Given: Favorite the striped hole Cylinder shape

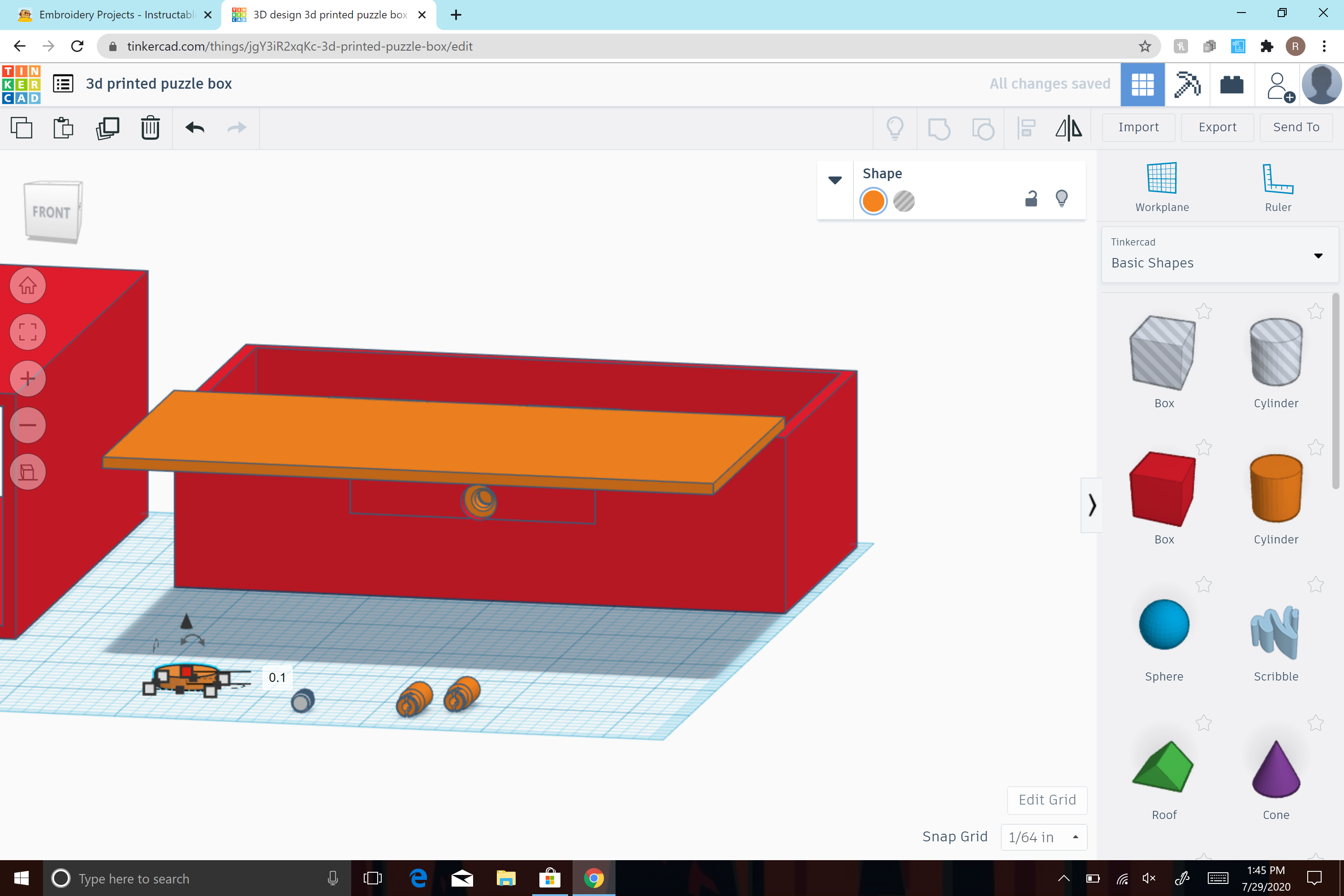Looking at the screenshot, I should point(1315,311).
